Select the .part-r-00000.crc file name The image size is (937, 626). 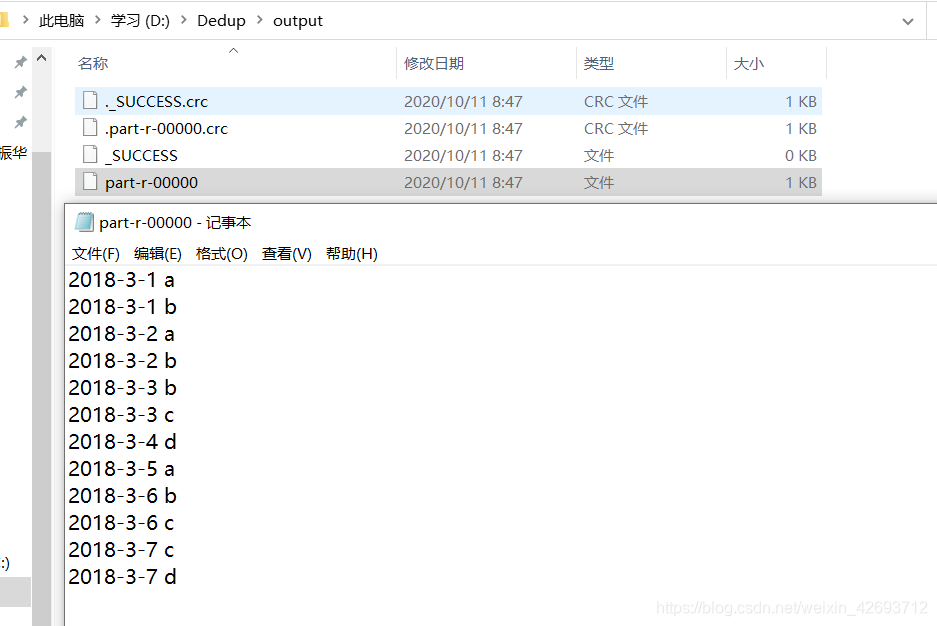166,128
